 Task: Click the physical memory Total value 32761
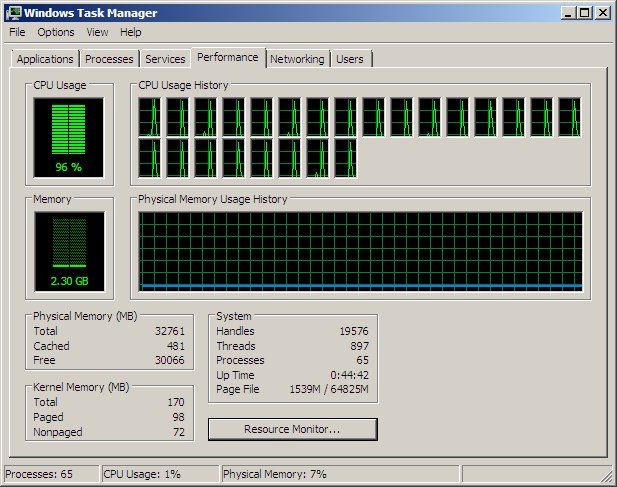tap(170, 331)
